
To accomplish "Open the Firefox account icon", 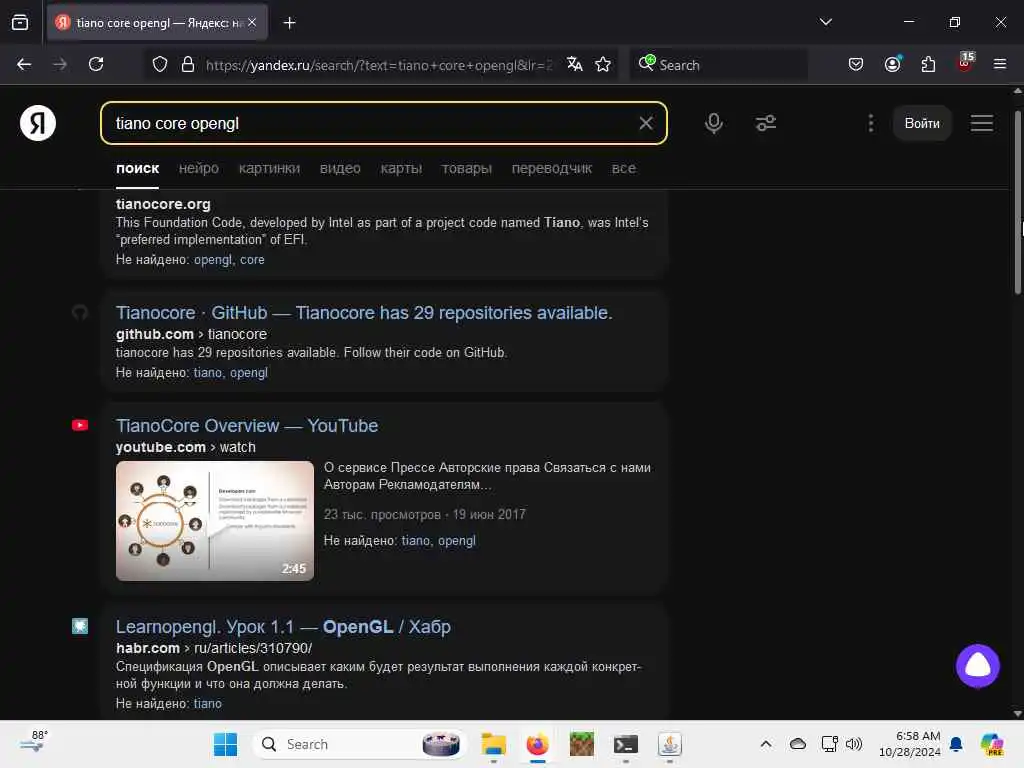I will (892, 65).
